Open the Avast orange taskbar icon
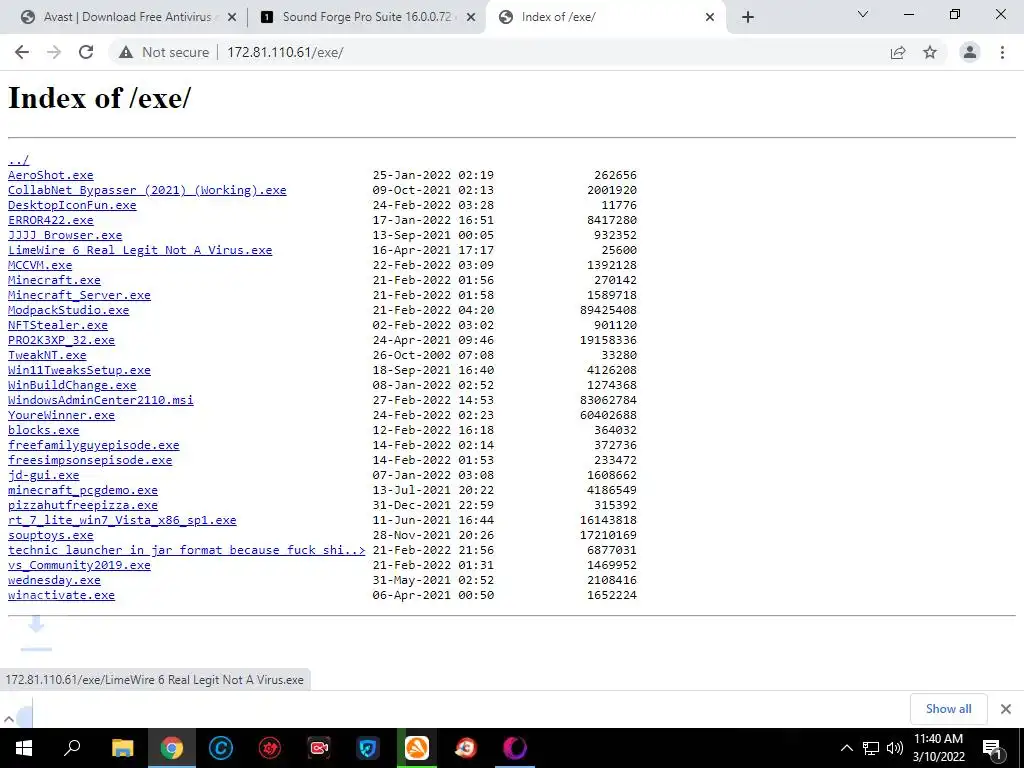This screenshot has width=1024, height=768. [x=417, y=748]
